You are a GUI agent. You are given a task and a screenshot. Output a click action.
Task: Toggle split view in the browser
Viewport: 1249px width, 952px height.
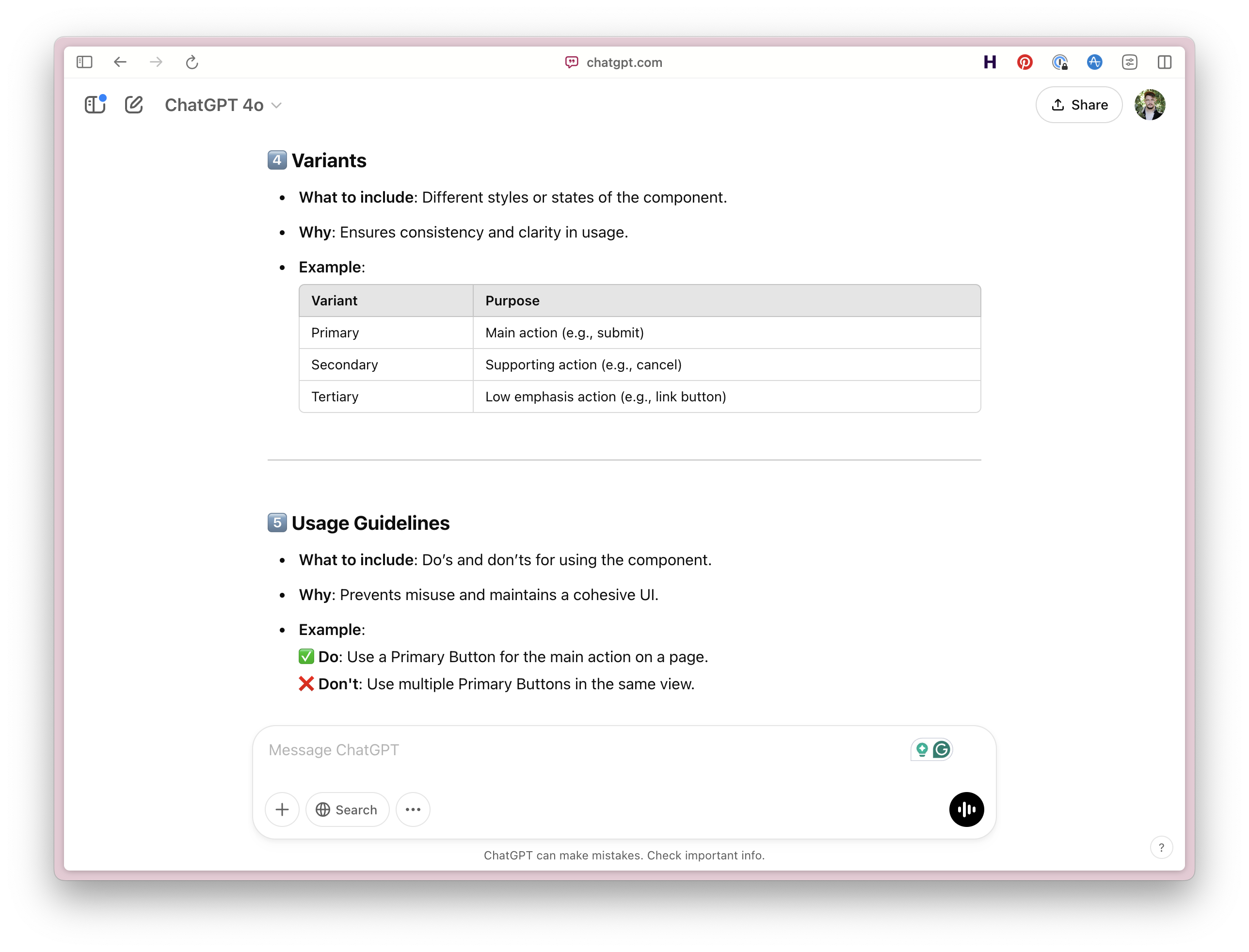coord(1165,63)
